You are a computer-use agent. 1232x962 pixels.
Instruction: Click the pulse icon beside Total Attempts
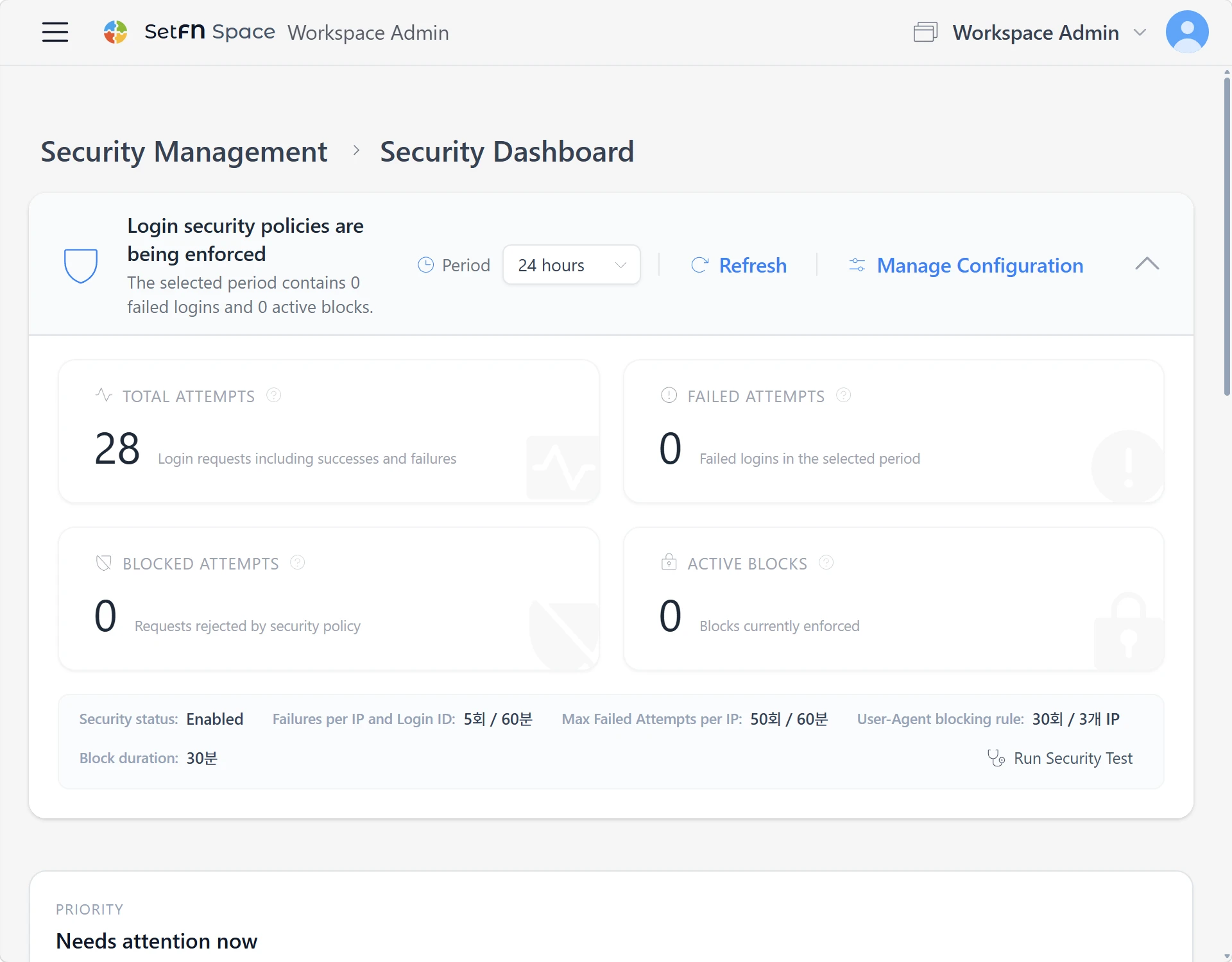(104, 394)
